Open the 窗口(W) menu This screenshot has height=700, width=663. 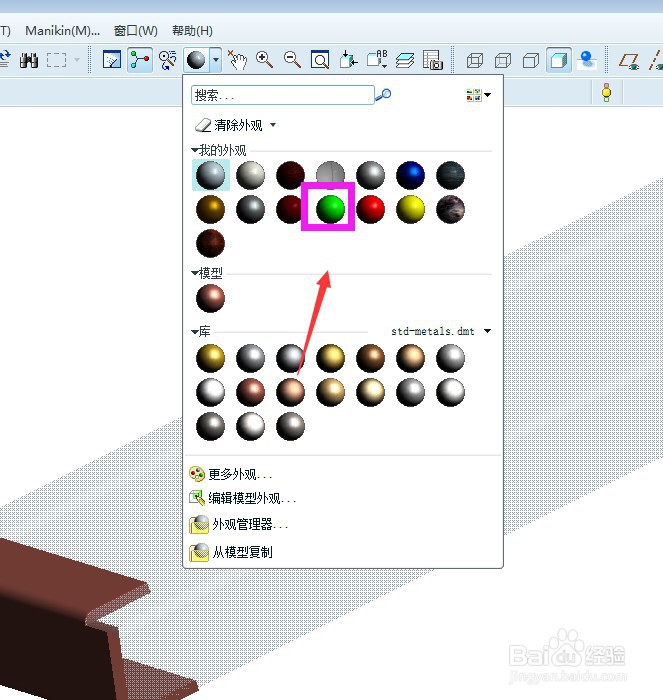click(x=136, y=31)
